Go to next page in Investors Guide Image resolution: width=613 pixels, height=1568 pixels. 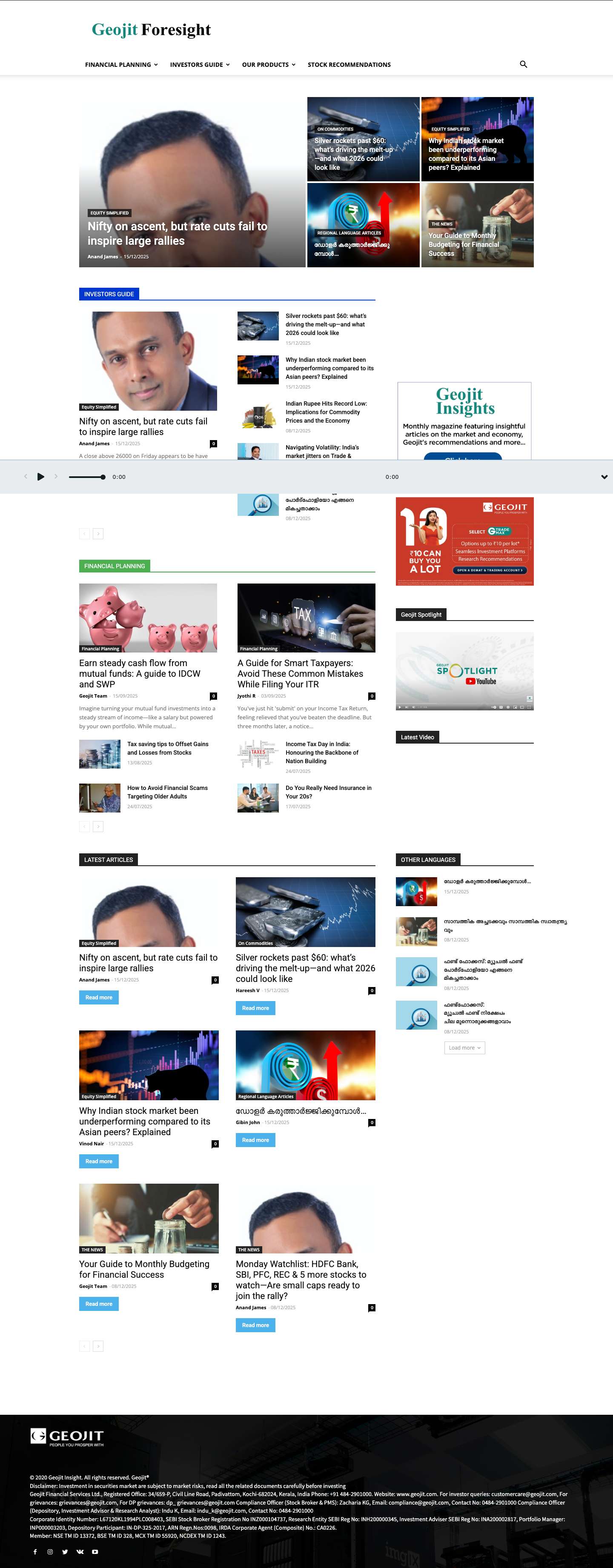coord(98,534)
